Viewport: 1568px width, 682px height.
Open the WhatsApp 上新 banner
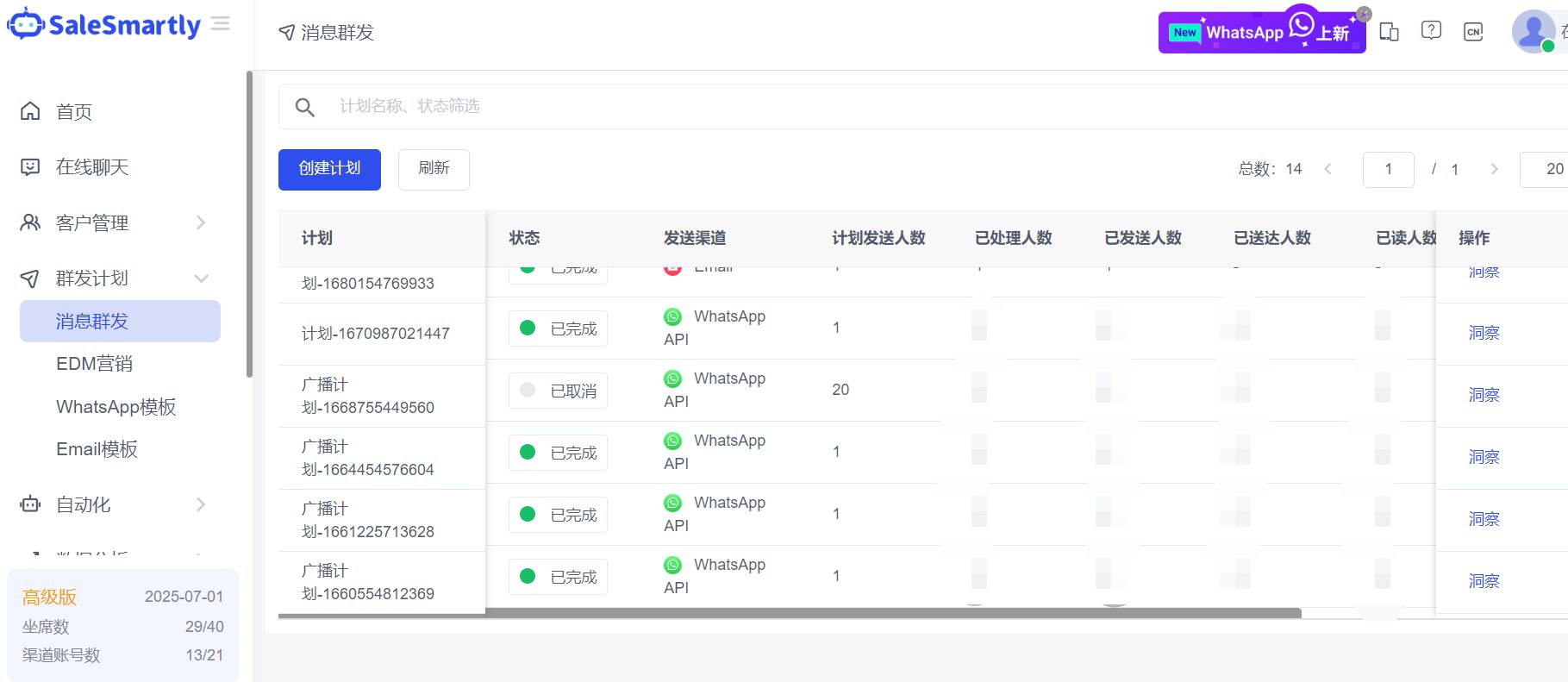(1261, 32)
